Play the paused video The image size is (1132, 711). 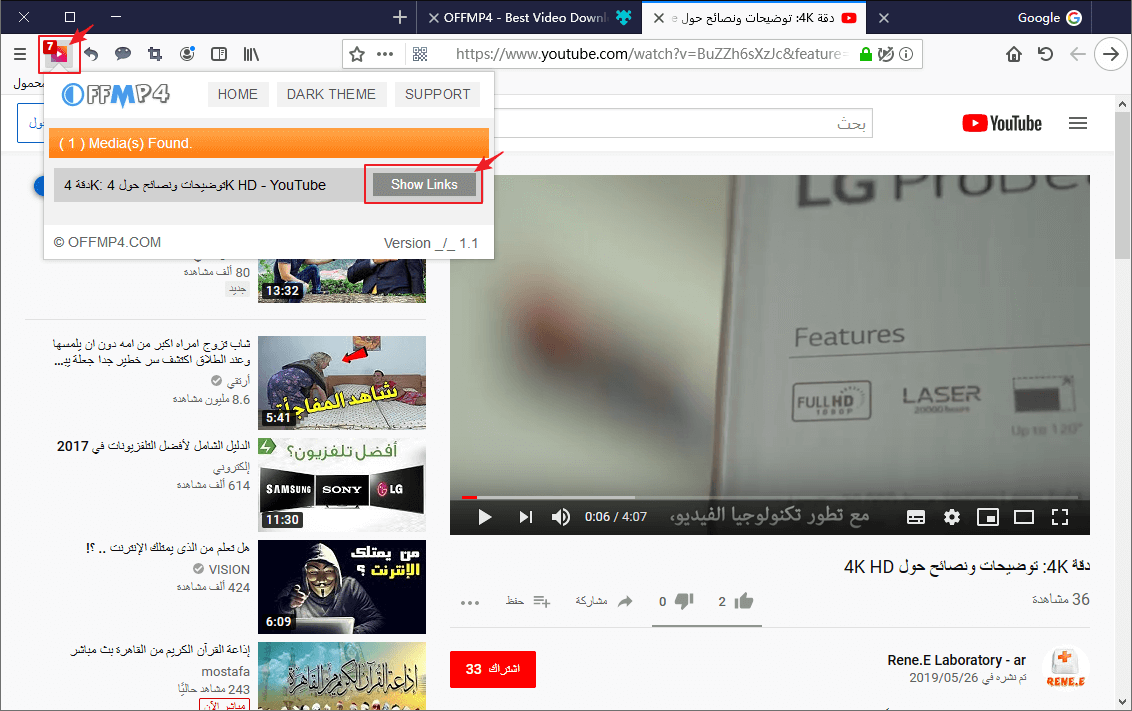(485, 517)
